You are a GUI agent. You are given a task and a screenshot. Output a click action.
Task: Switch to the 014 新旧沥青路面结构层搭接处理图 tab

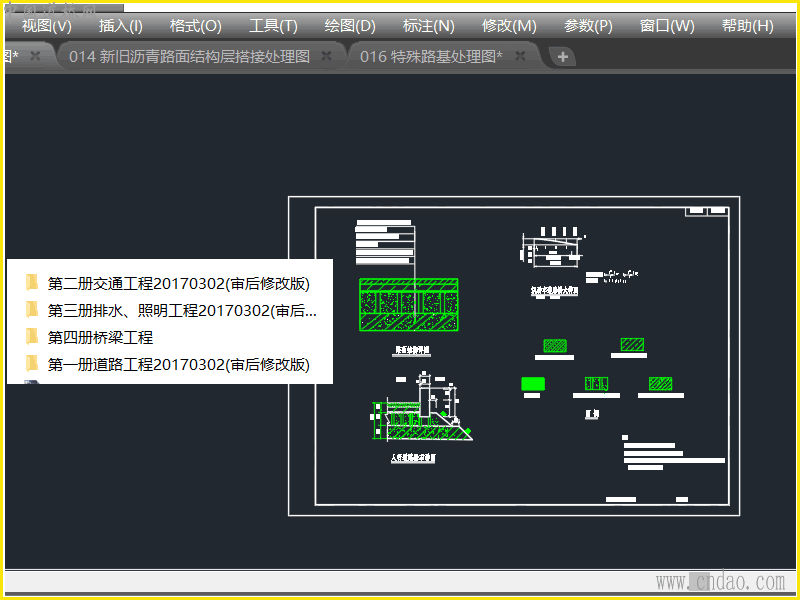[189, 56]
